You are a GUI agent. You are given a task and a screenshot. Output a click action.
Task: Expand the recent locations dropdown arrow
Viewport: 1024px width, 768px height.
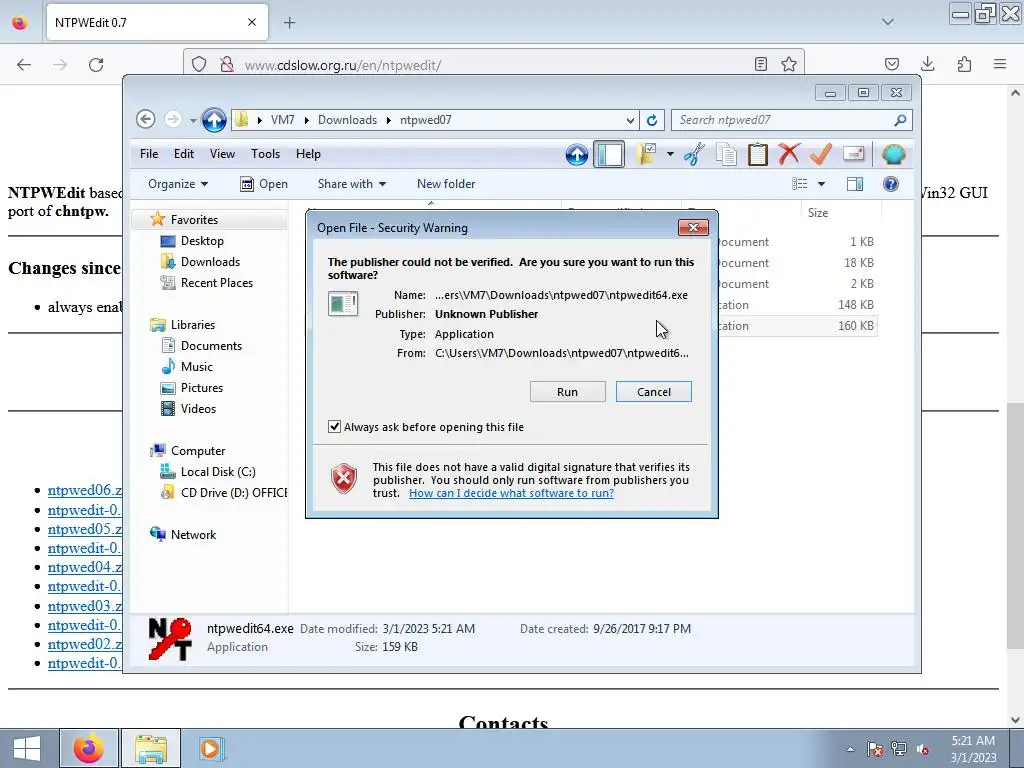click(x=193, y=120)
